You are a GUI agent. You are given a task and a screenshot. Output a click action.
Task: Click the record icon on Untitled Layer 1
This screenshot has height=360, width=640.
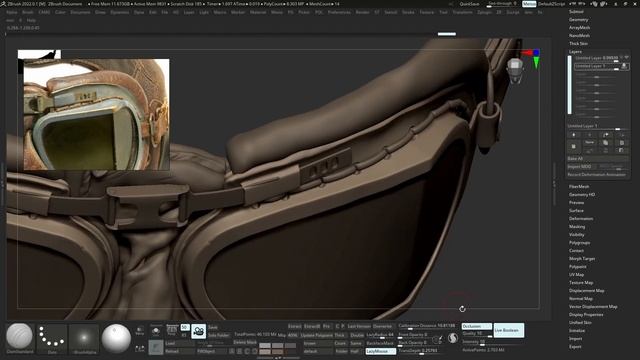tap(624, 66)
